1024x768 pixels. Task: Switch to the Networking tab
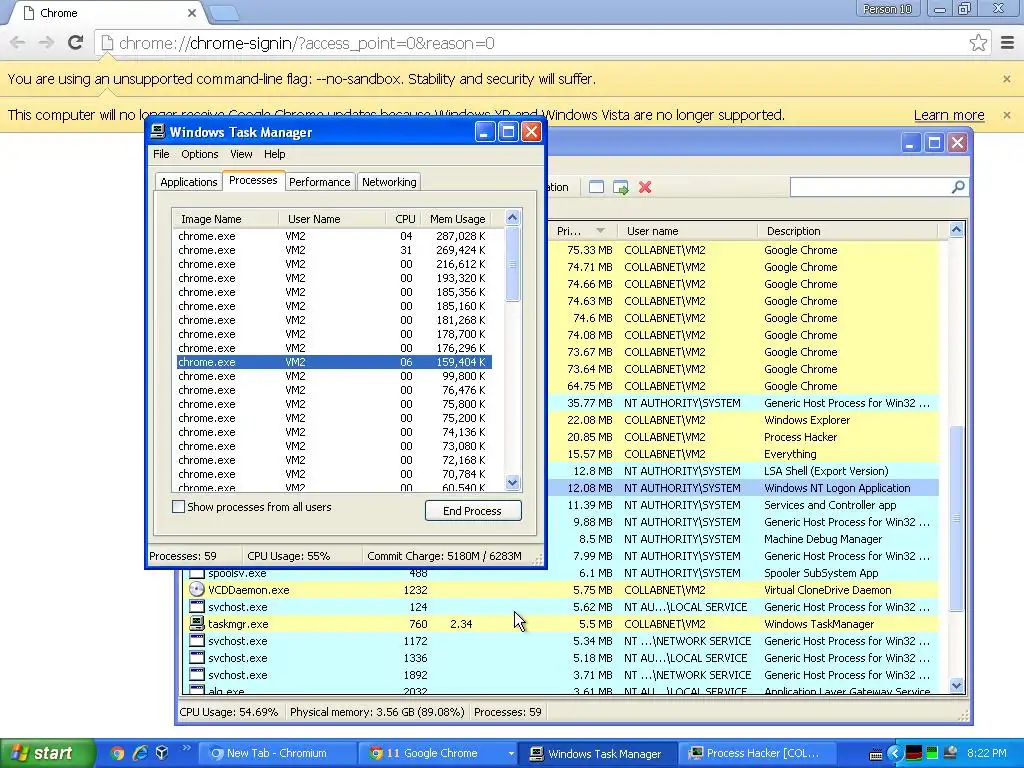click(x=389, y=182)
